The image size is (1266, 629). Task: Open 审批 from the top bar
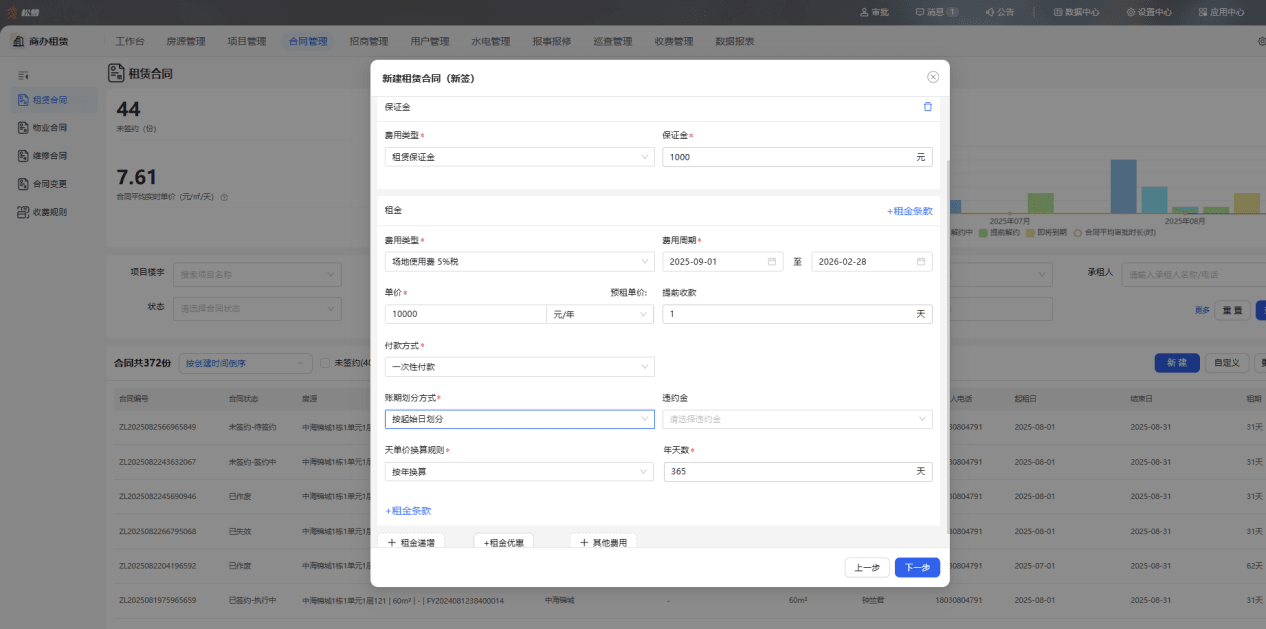(874, 12)
